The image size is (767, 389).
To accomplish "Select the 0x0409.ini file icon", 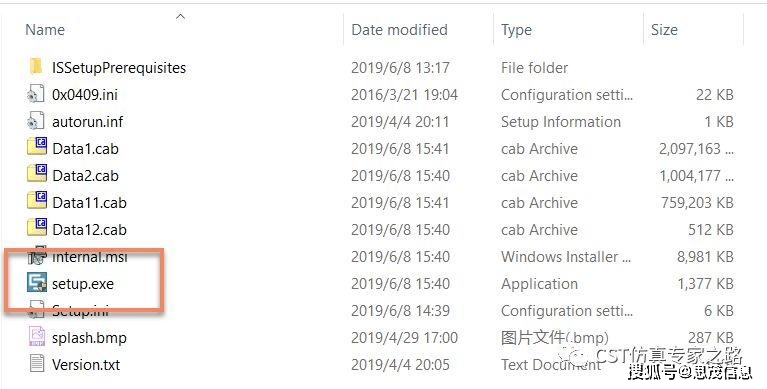I will click(x=36, y=94).
